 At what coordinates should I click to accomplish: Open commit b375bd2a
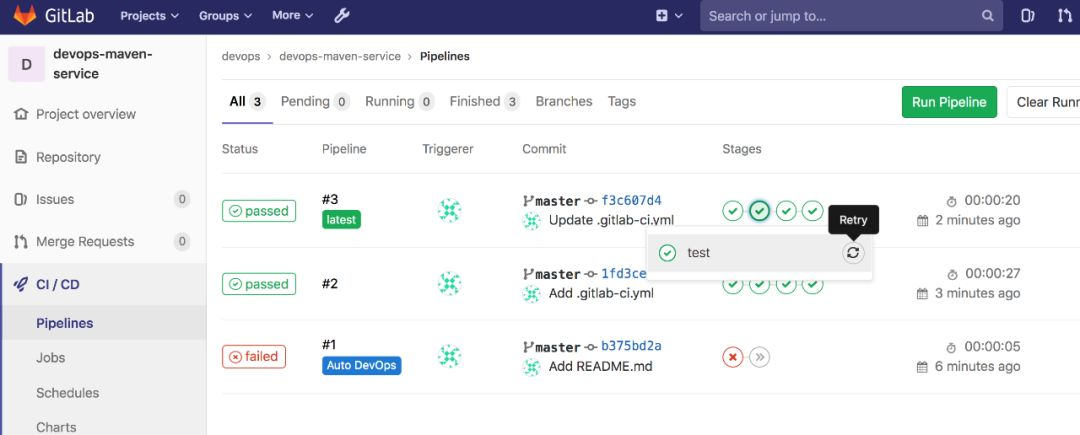(631, 346)
